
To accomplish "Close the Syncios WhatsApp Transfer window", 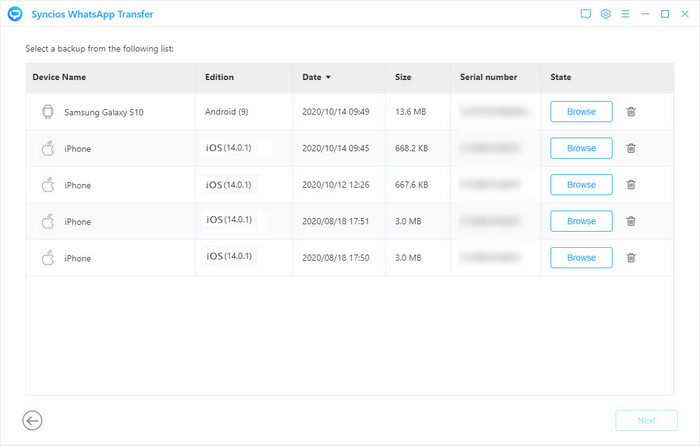I will [685, 14].
